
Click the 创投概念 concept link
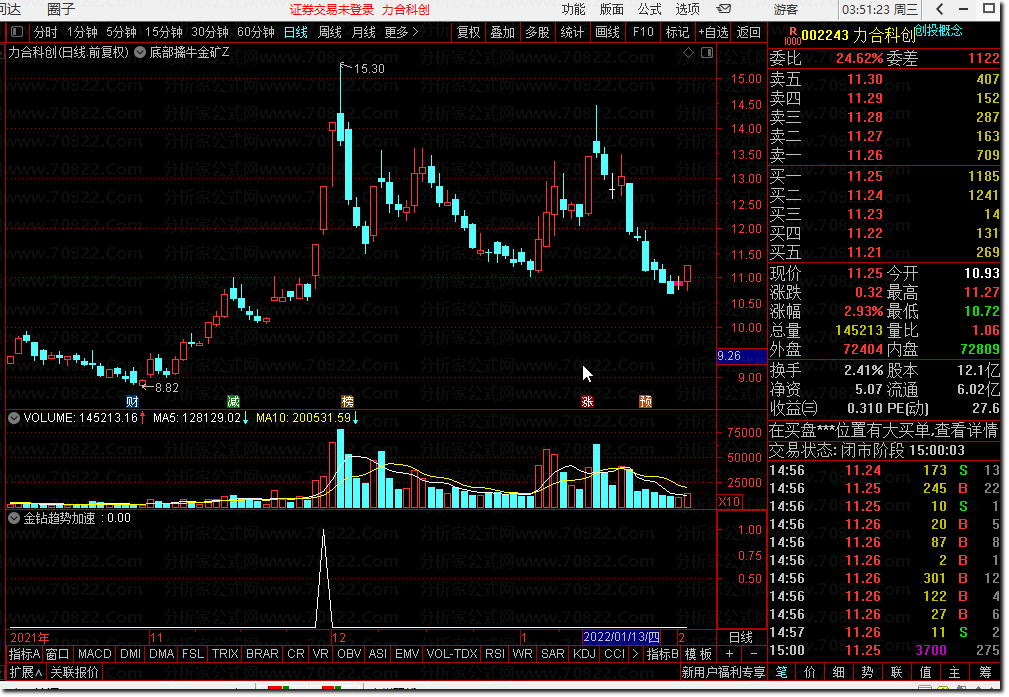939,30
